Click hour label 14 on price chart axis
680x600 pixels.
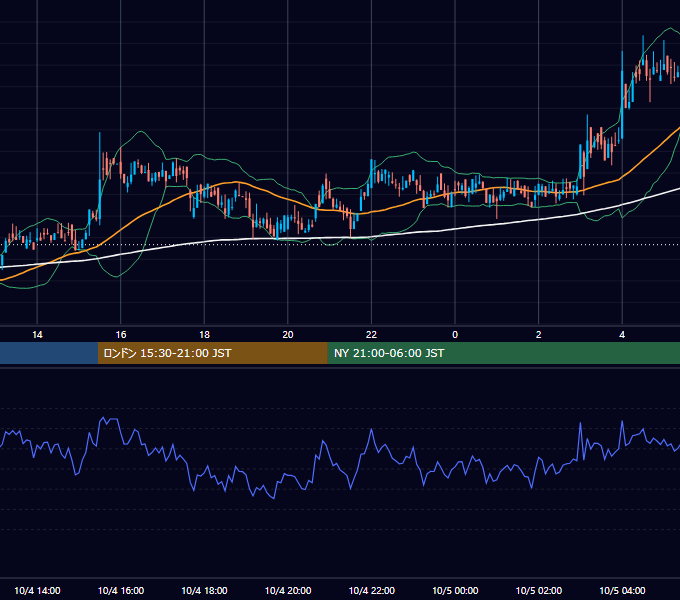coord(37,335)
